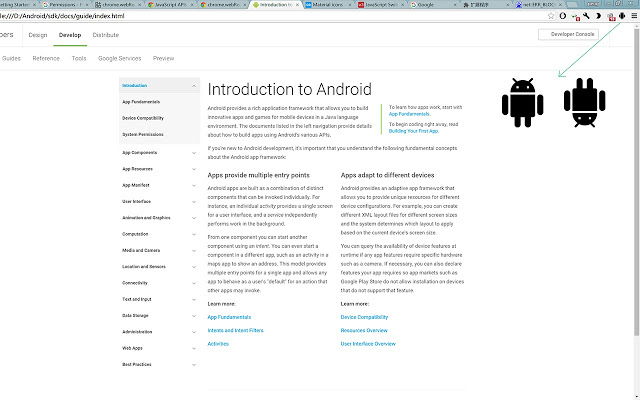
Task: Open the Resources Overview link
Action: pos(364,331)
